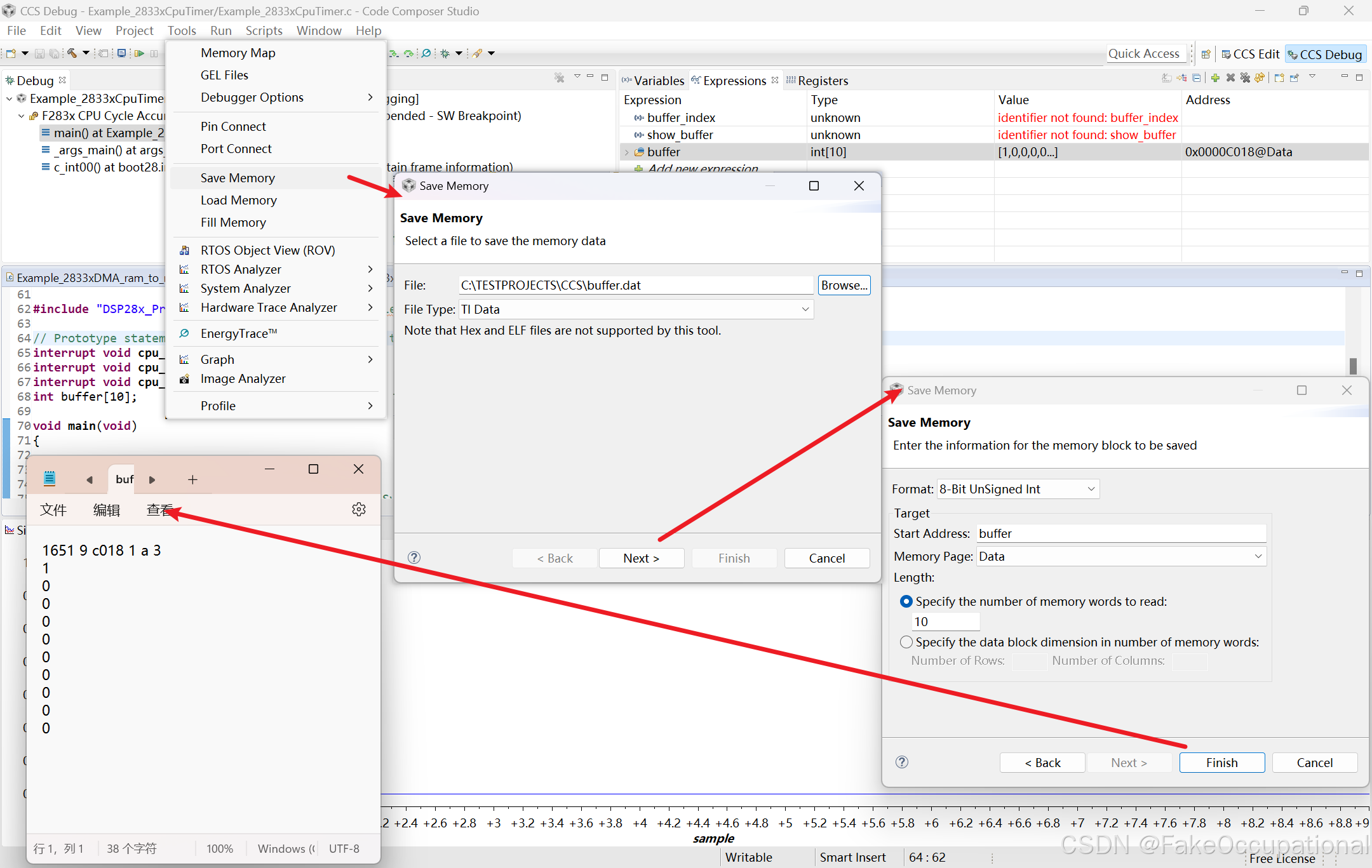Add new expression with green plus icon
1372x868 pixels.
pos(1215,77)
